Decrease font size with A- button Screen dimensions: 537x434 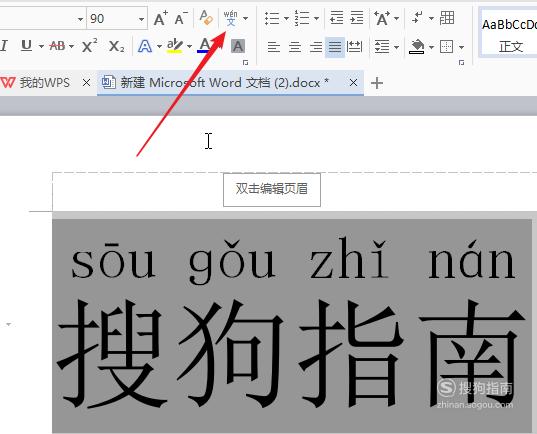point(181,18)
